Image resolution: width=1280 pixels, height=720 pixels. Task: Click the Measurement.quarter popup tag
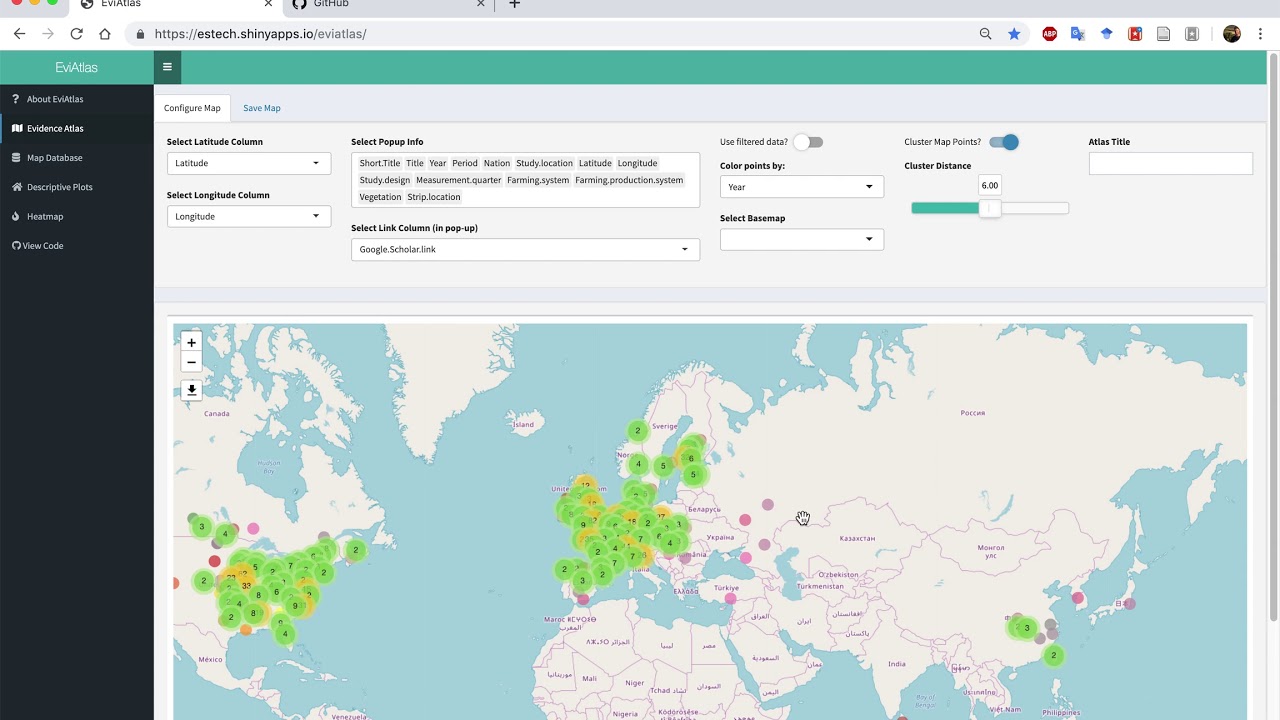pyautogui.click(x=459, y=180)
